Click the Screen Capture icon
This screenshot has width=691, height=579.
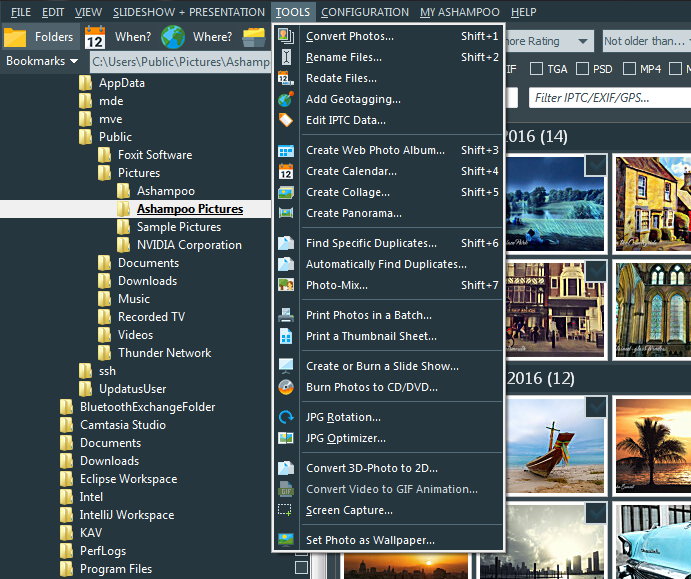tap(286, 510)
